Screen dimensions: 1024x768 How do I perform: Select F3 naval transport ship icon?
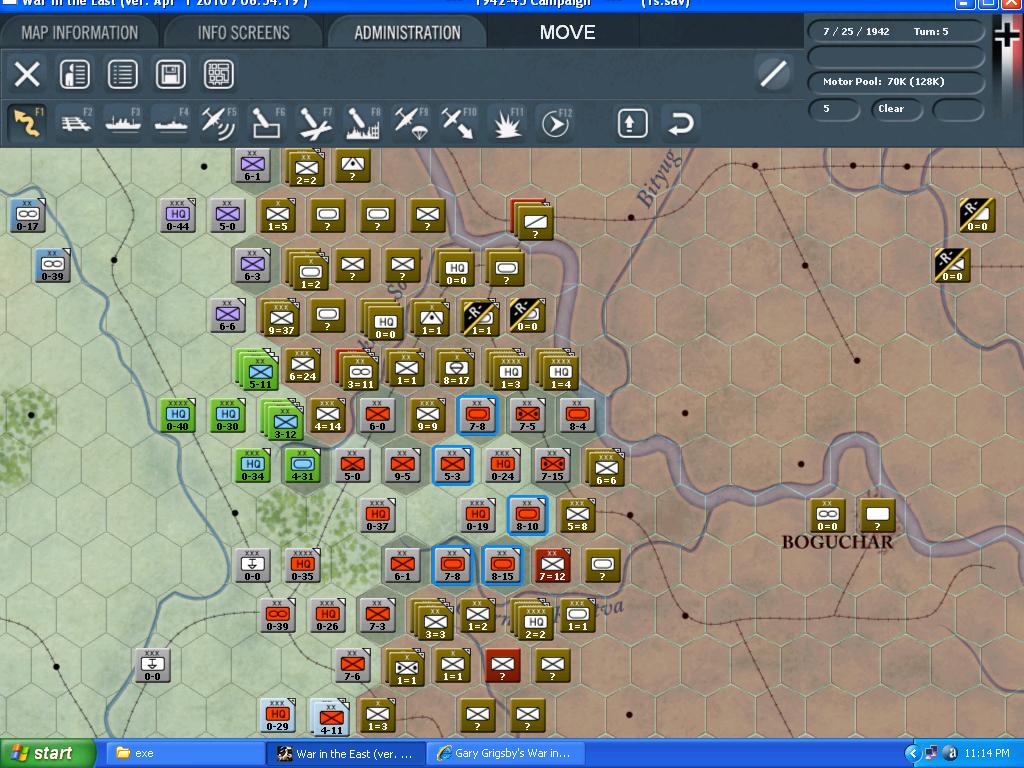click(123, 122)
